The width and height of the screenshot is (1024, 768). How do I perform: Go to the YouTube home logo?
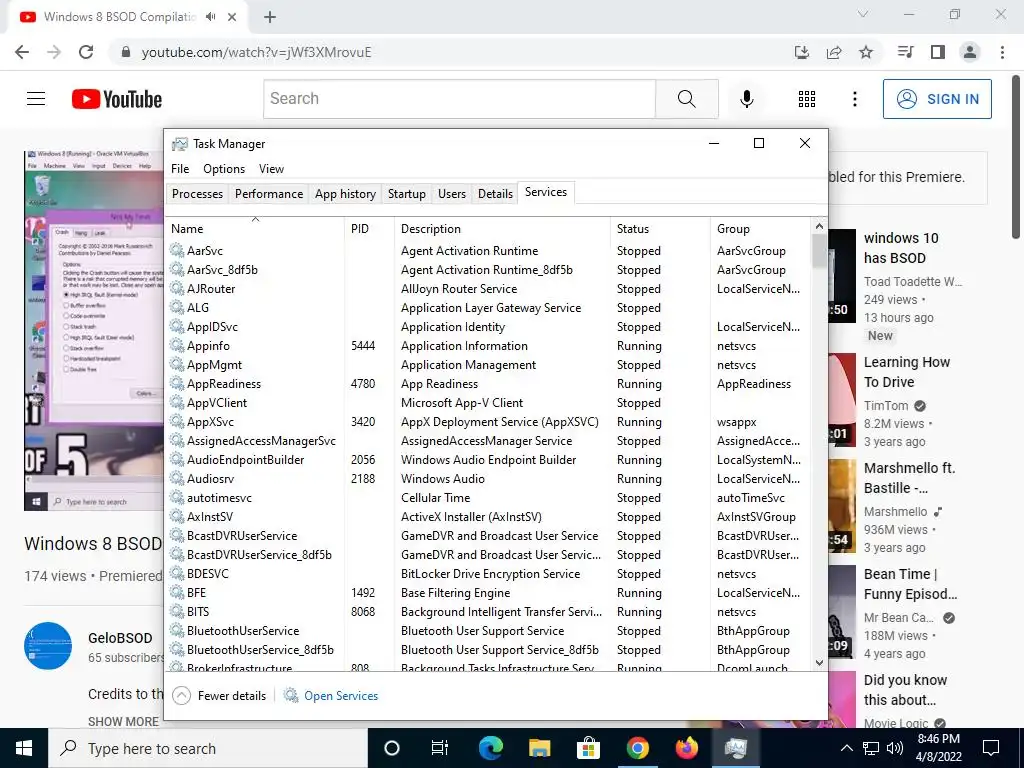coord(117,99)
